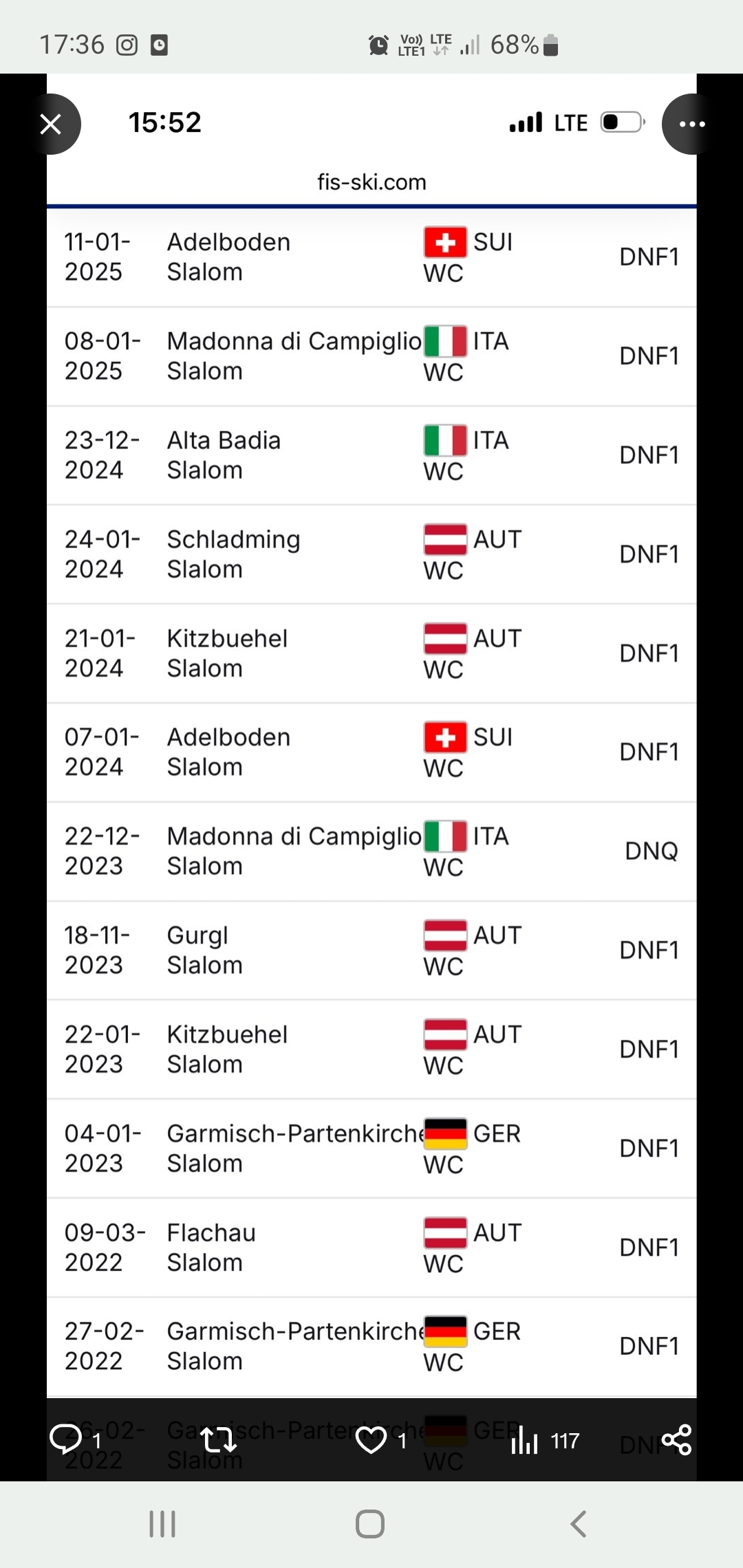The image size is (743, 1568).
Task: Open the three-dot more options menu
Action: tap(691, 124)
